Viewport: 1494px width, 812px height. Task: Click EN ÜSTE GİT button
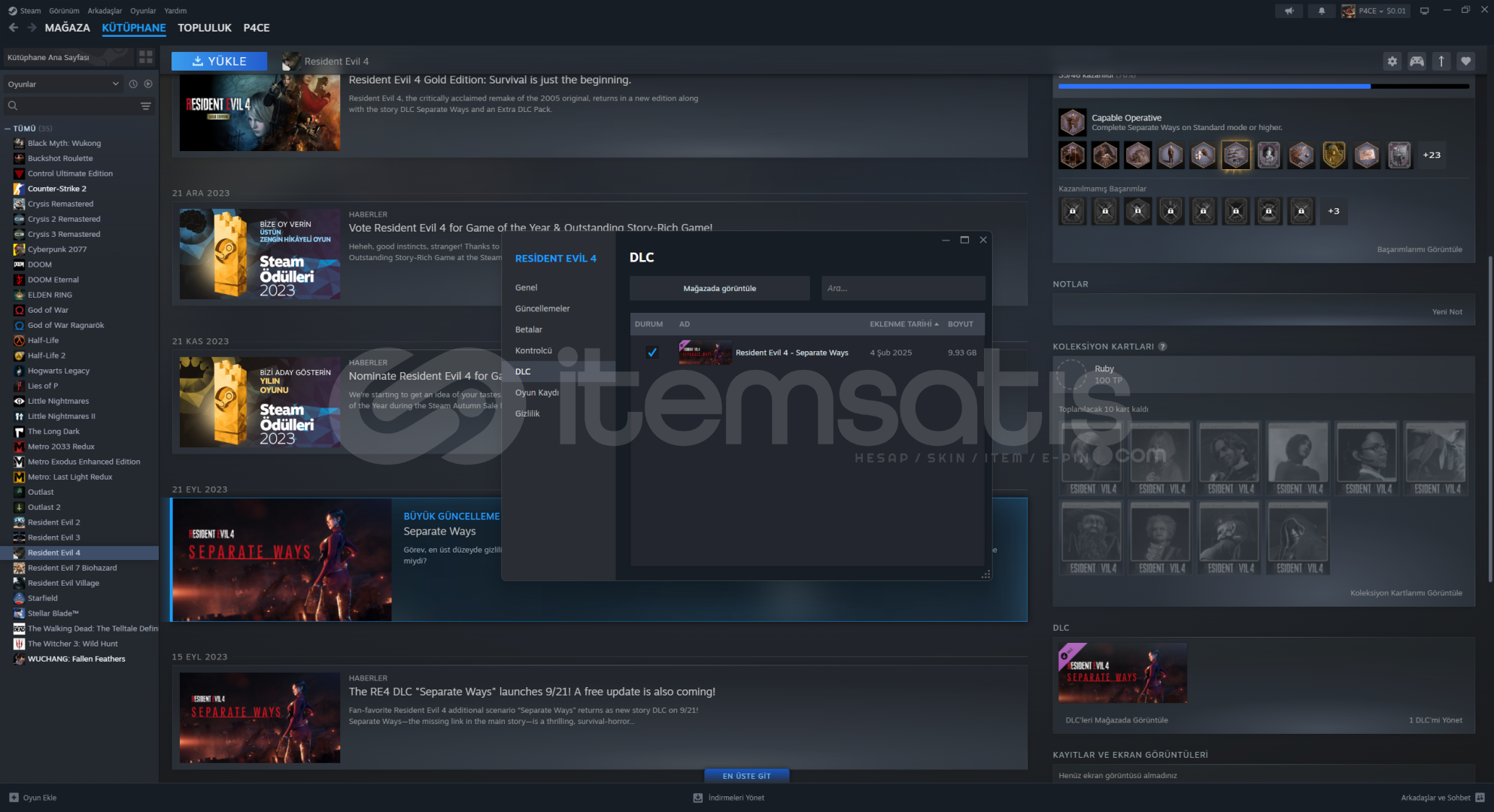click(747, 776)
